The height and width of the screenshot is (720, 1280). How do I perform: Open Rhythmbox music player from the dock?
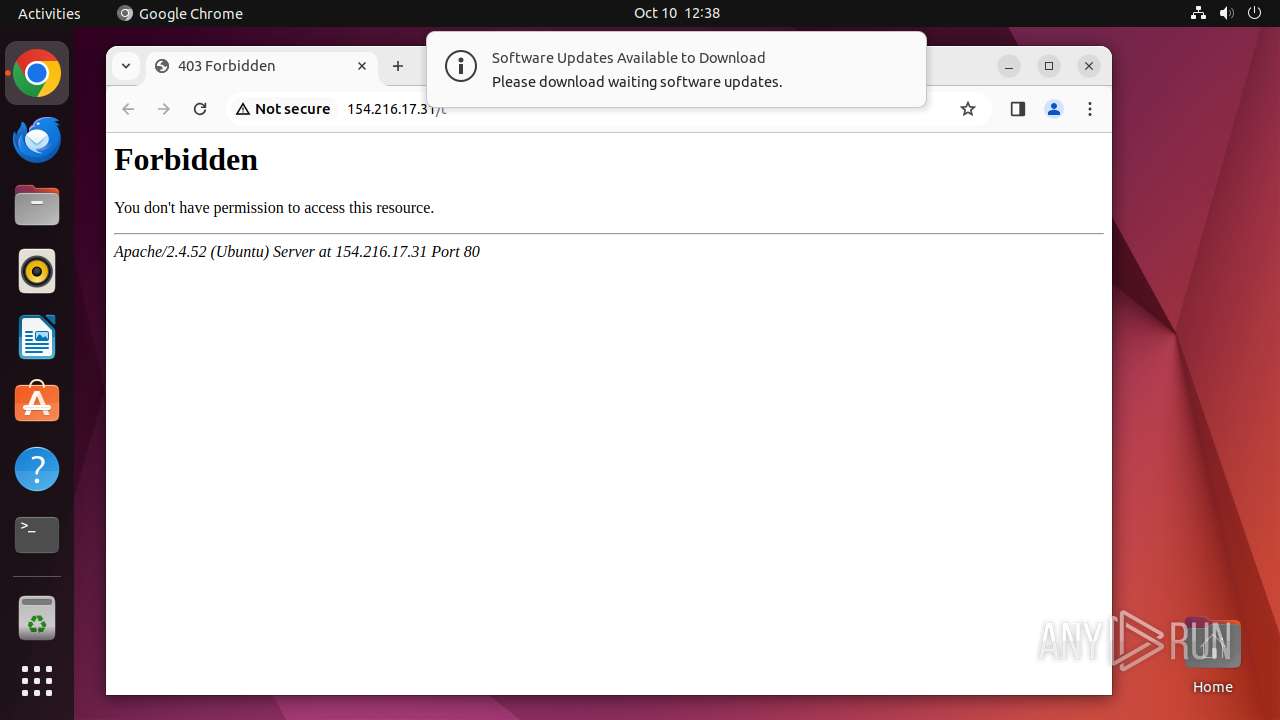pyautogui.click(x=37, y=271)
